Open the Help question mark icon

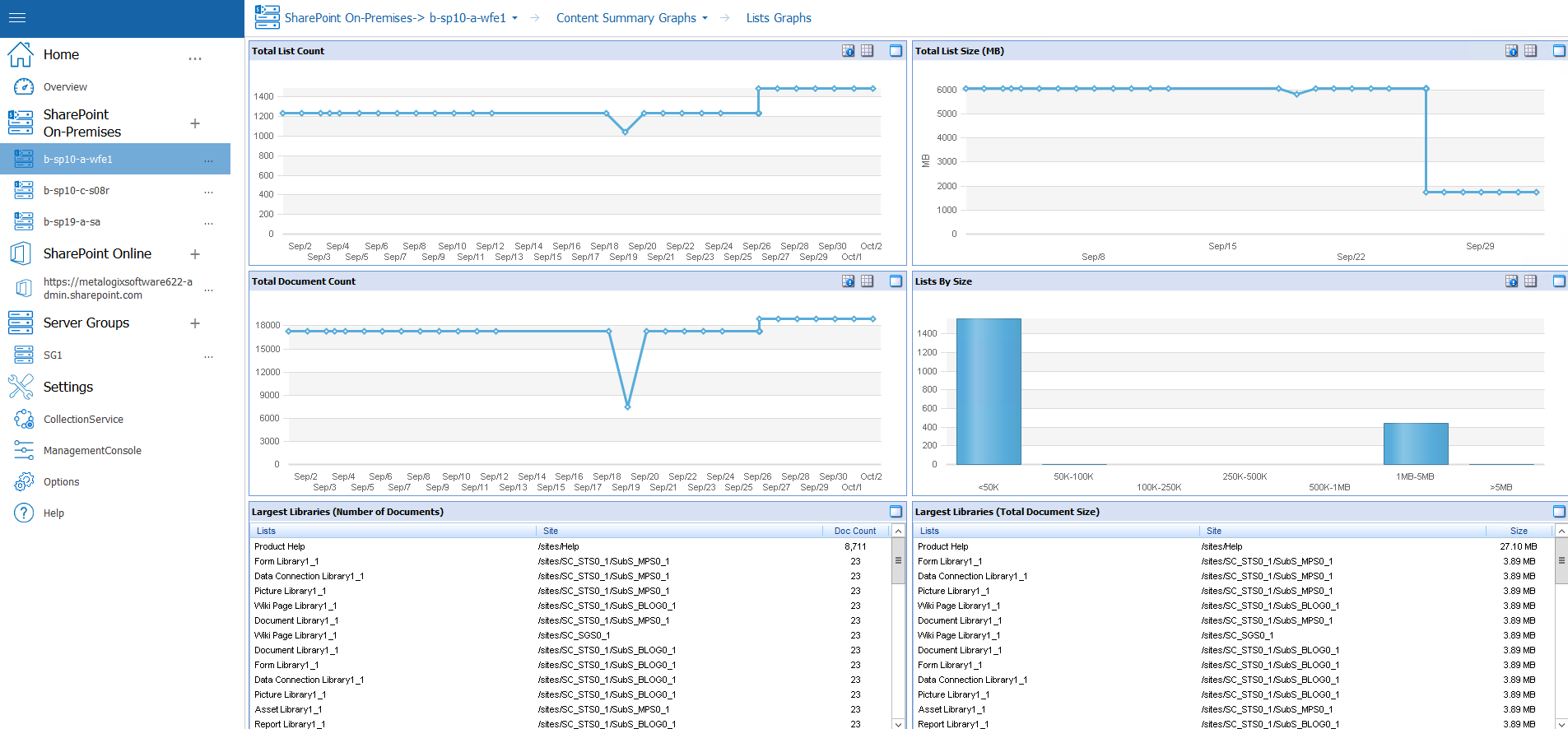(24, 513)
